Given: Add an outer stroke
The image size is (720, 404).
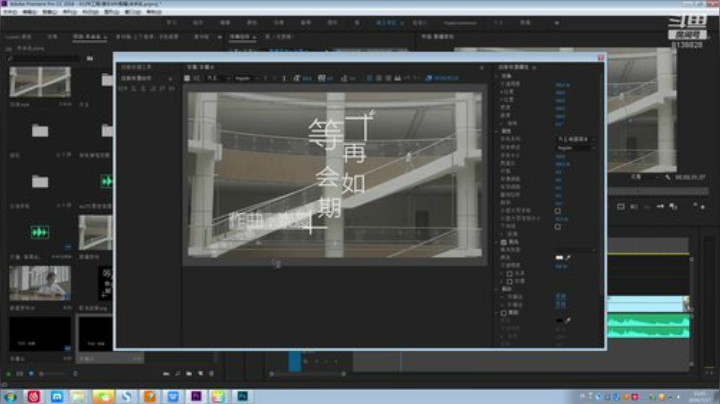Looking at the screenshot, I should (561, 305).
